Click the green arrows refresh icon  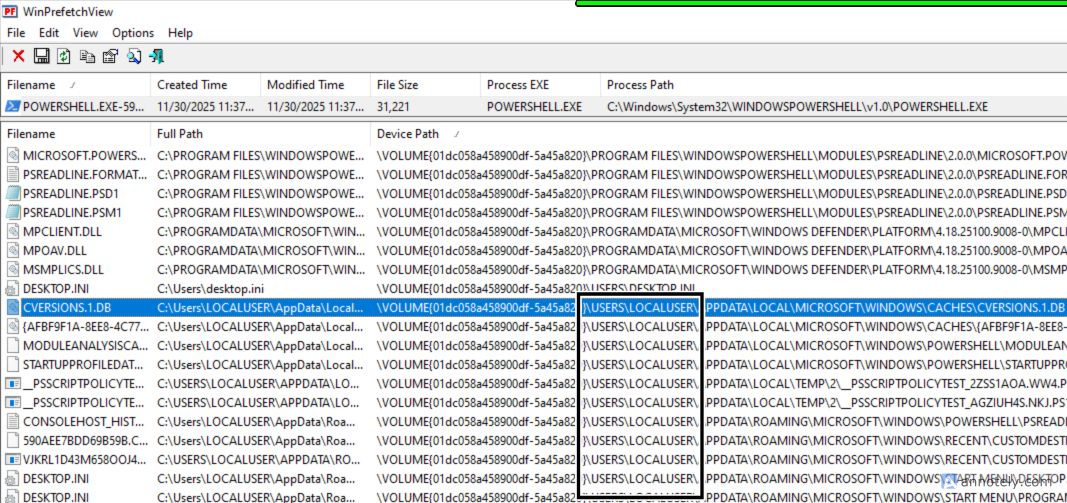click(x=64, y=56)
